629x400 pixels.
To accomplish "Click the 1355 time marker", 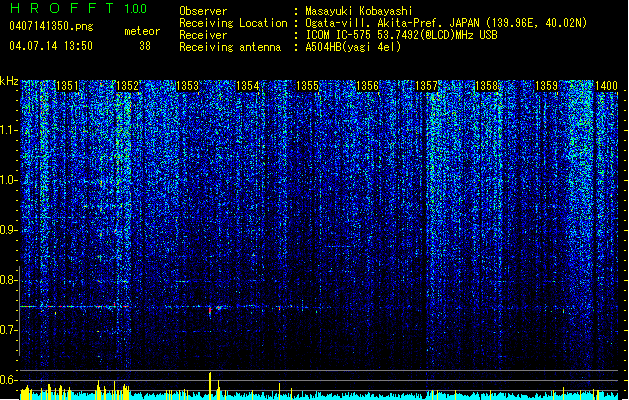I will pyautogui.click(x=307, y=86).
